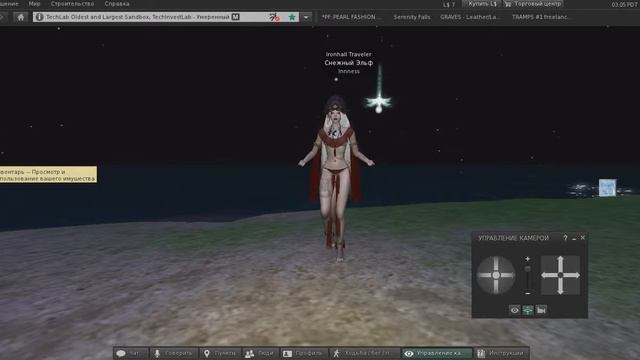Open the Люди people toolbar button
640x360 pixels.
(x=260, y=353)
